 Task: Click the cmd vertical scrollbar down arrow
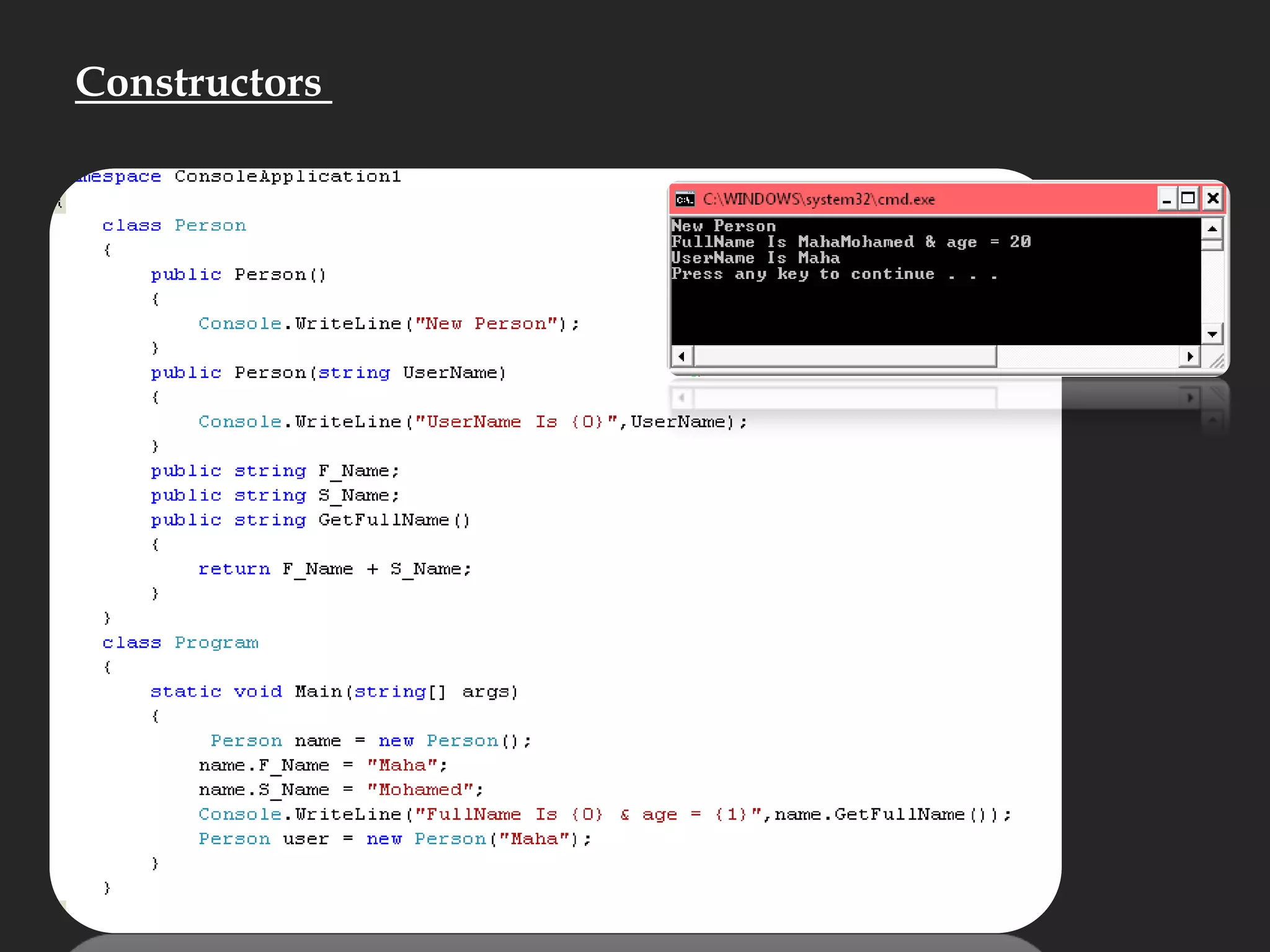coord(1212,334)
